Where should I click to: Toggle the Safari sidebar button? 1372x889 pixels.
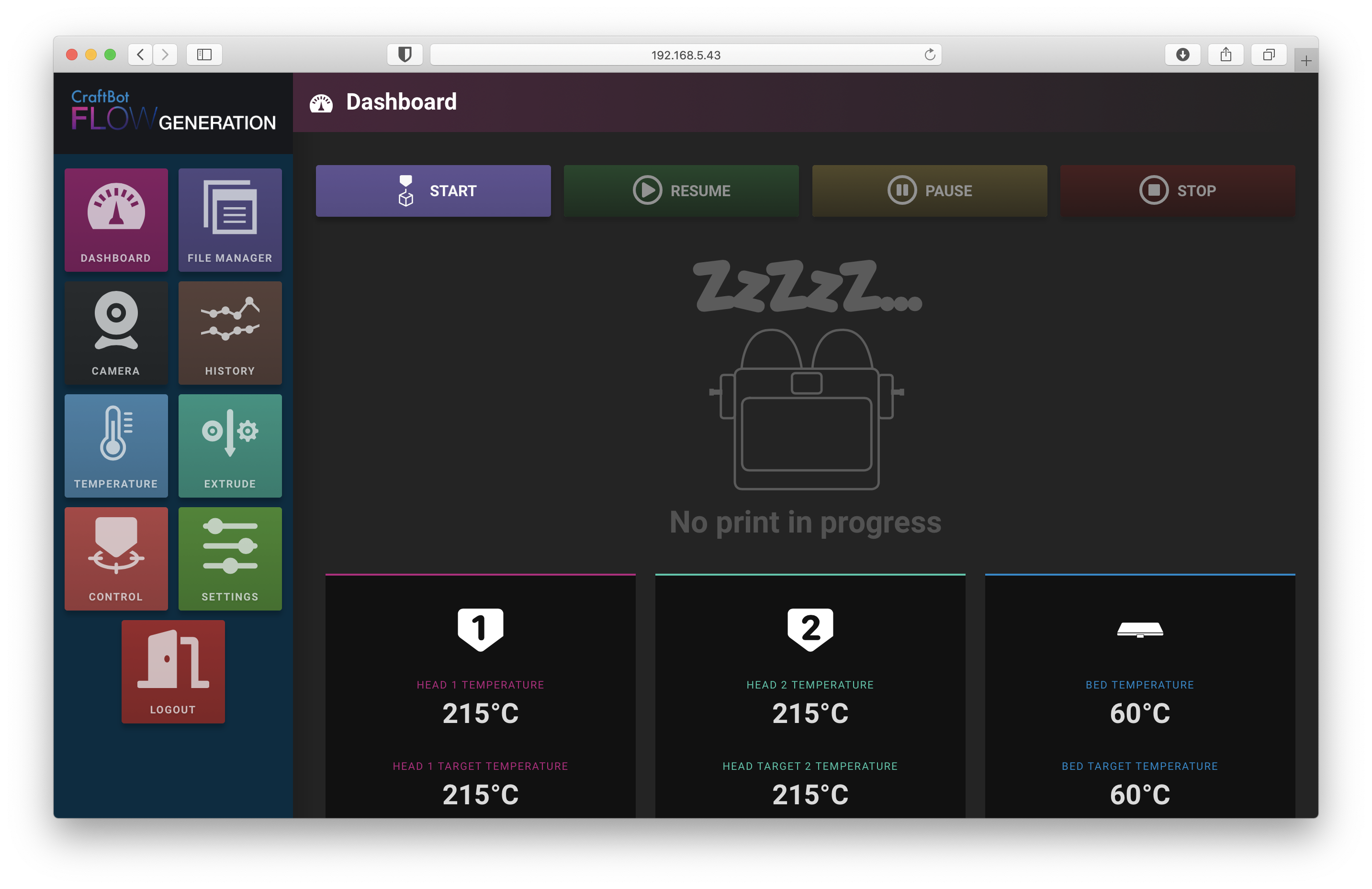click(204, 55)
